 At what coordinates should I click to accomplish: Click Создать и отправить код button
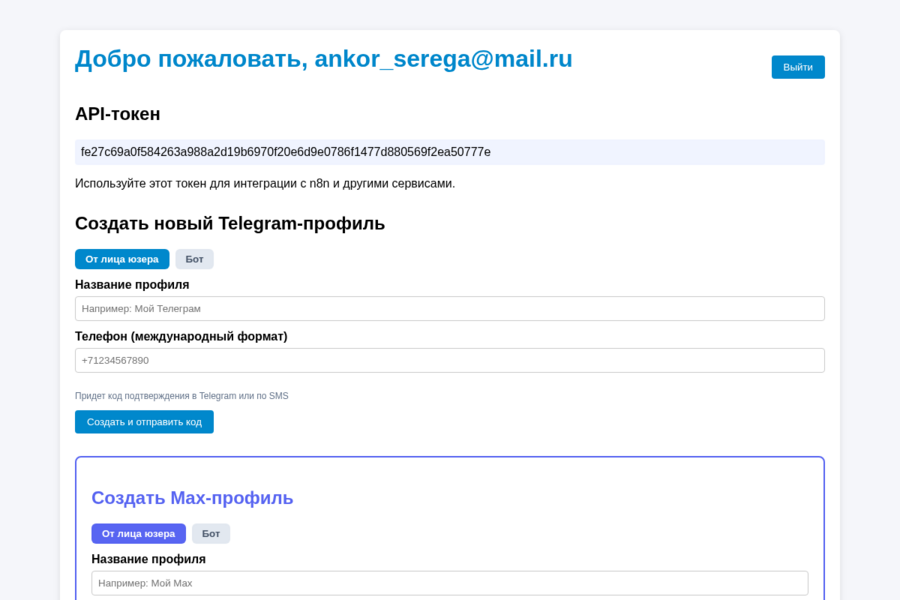[144, 422]
